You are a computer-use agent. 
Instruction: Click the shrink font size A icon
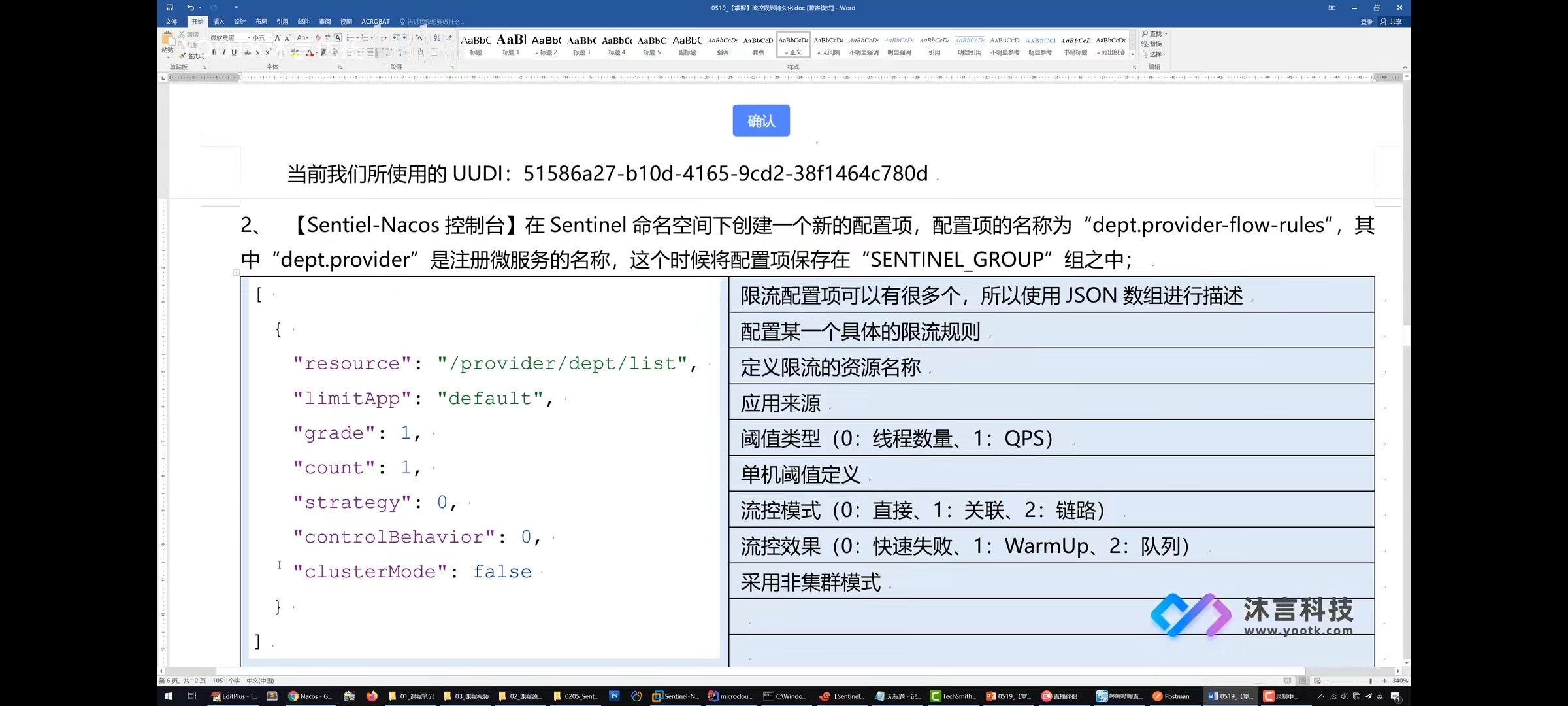(287, 38)
